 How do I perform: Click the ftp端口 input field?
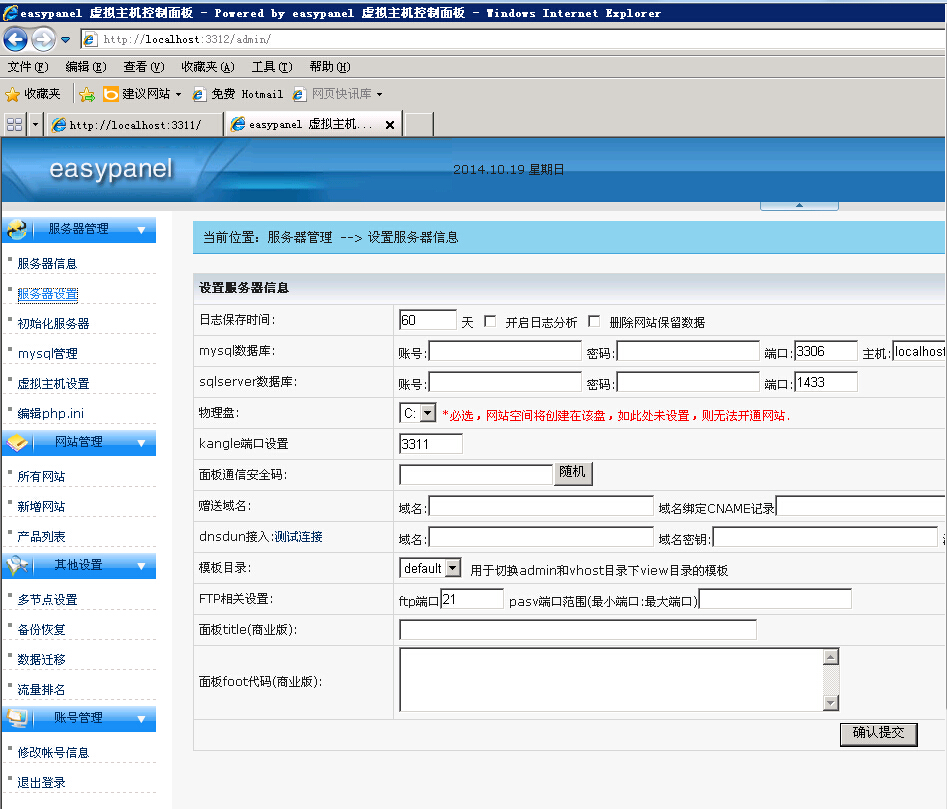point(472,599)
